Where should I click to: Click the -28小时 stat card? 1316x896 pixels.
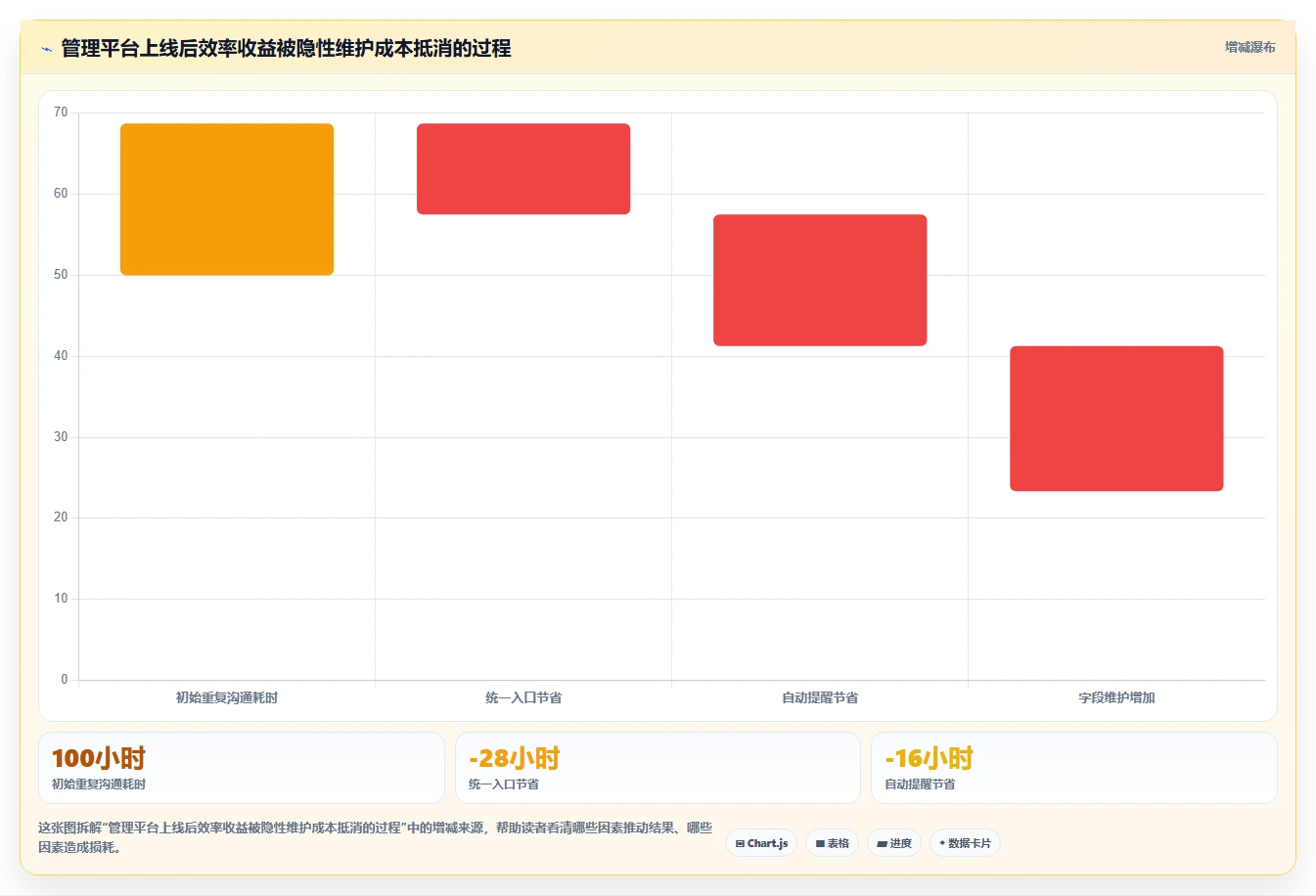[658, 768]
